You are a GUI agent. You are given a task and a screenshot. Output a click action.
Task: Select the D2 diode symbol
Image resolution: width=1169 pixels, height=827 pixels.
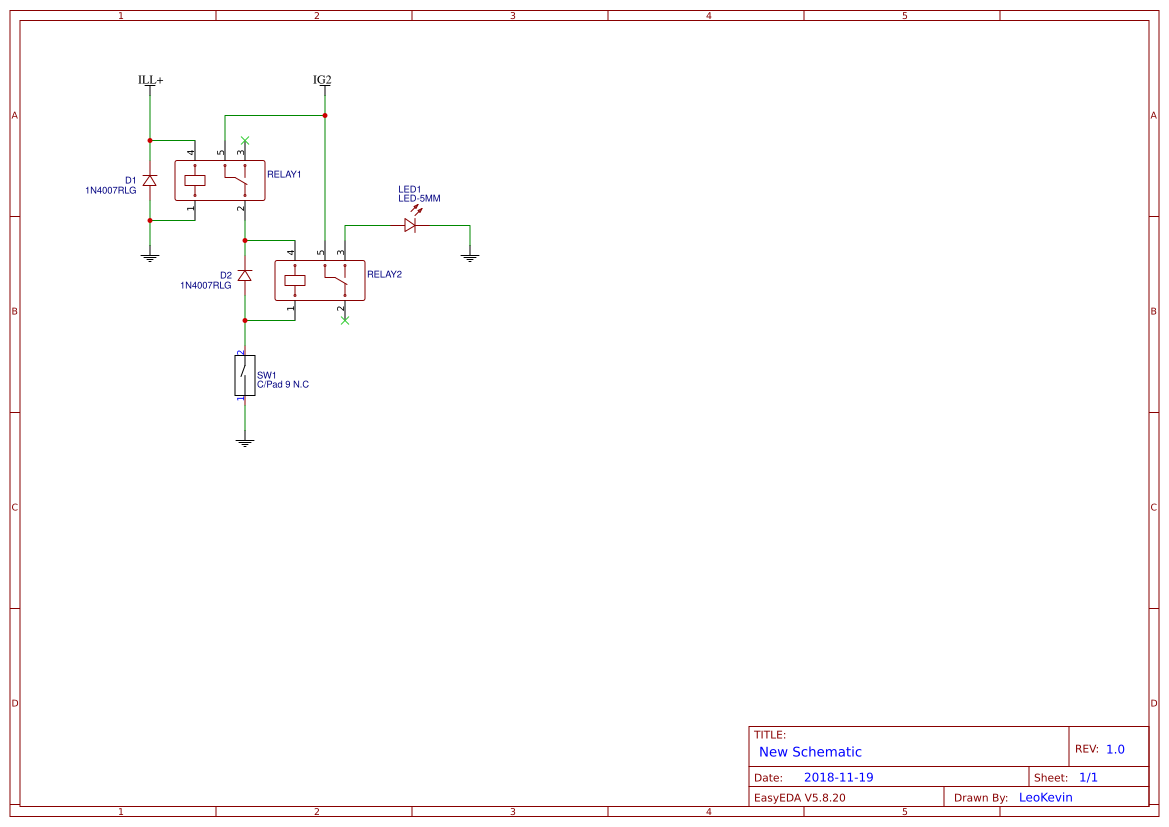coord(245,275)
